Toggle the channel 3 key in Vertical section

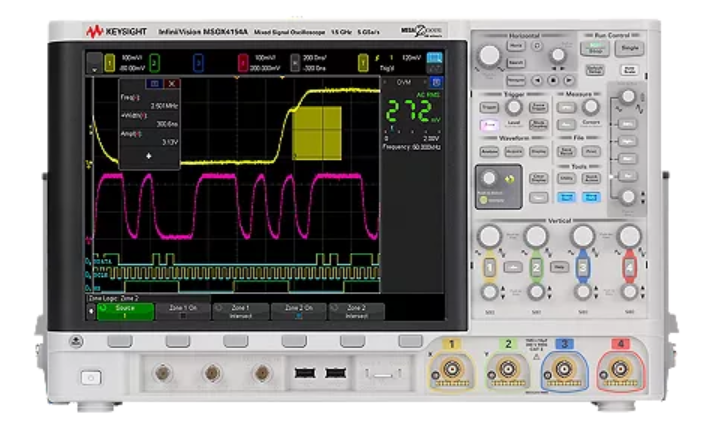pyautogui.click(x=583, y=268)
